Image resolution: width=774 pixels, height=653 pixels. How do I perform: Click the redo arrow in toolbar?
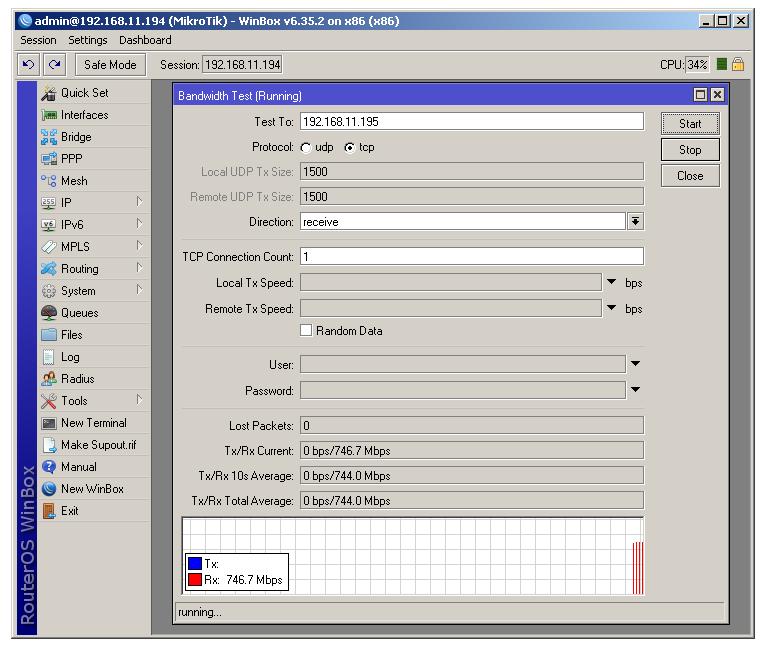pos(54,65)
